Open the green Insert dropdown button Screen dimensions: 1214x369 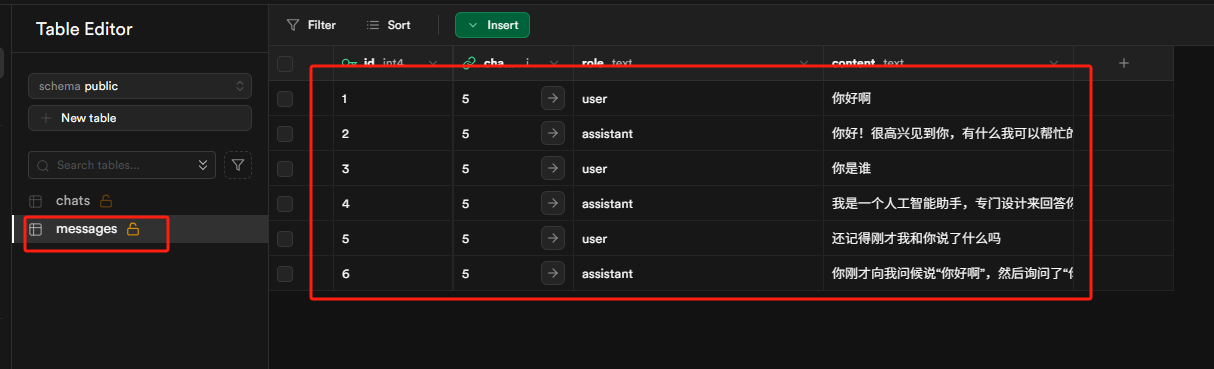point(492,25)
